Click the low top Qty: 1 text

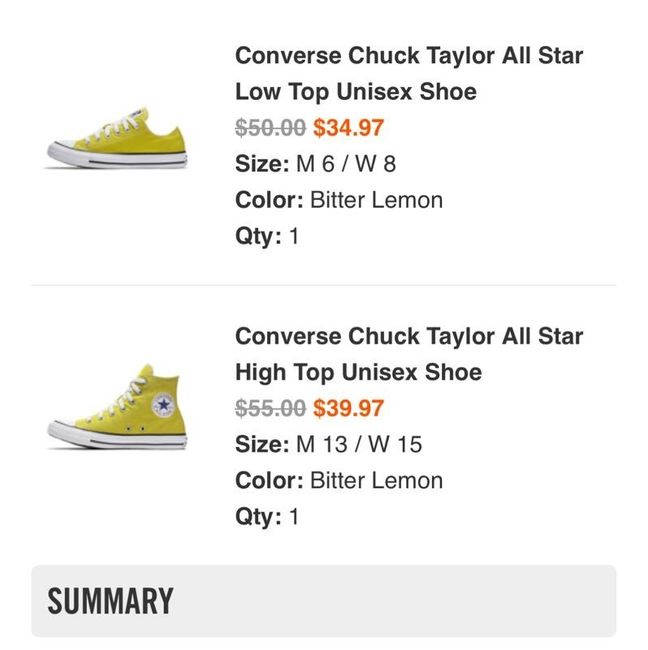(x=267, y=236)
